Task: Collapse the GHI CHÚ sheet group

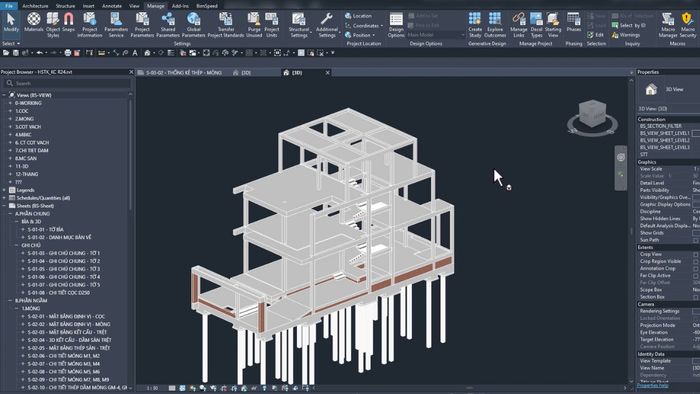Action: coord(17,245)
